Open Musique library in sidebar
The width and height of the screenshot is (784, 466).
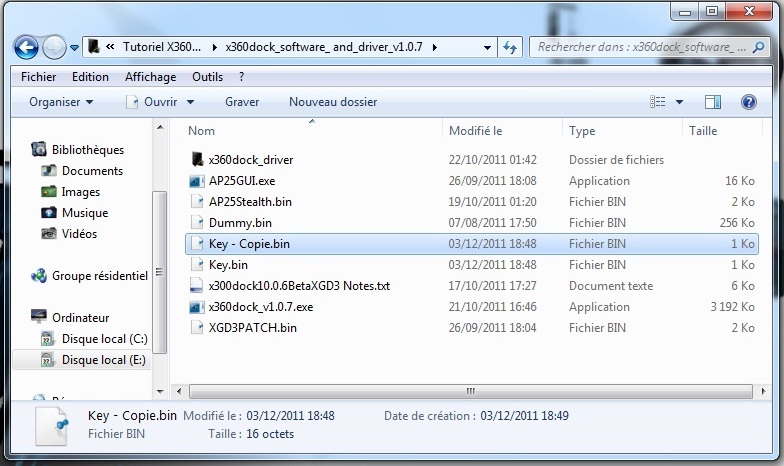pos(85,213)
